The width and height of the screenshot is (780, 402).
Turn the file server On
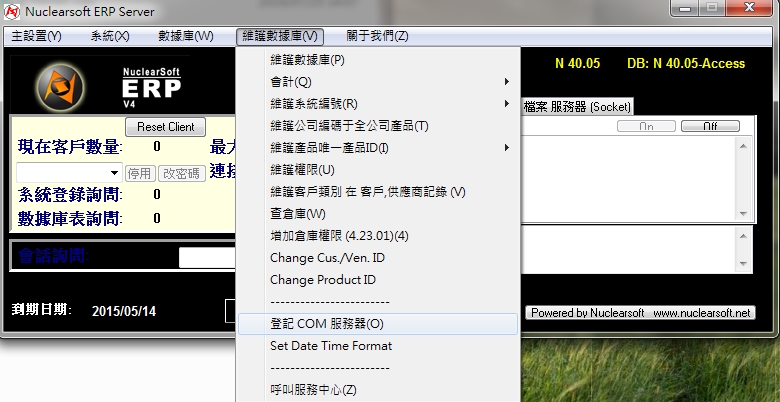(x=646, y=126)
